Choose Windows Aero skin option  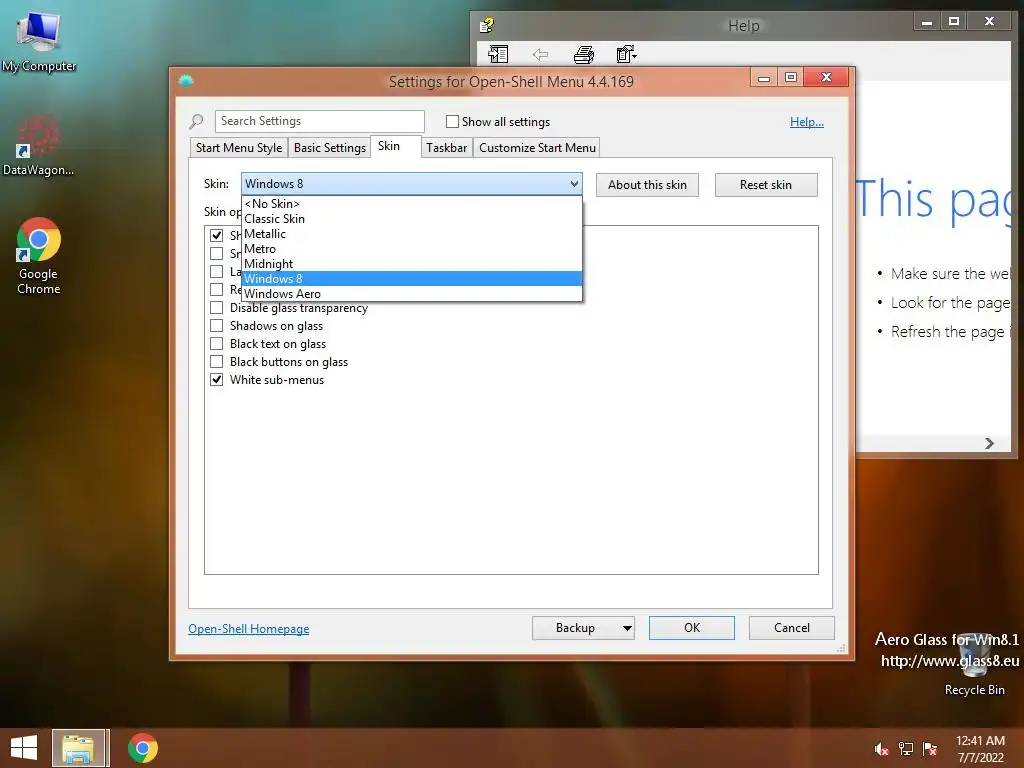(411, 294)
